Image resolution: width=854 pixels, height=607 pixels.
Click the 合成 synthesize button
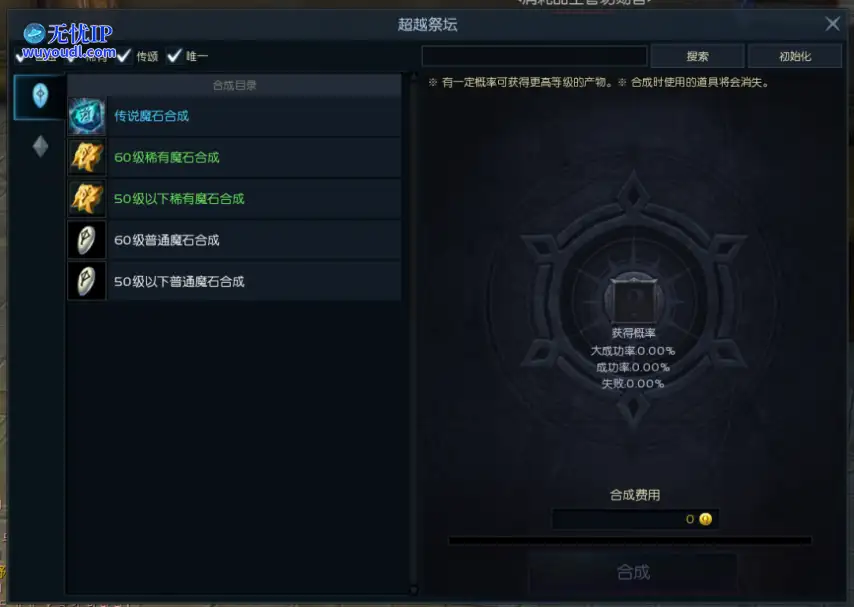tap(633, 572)
